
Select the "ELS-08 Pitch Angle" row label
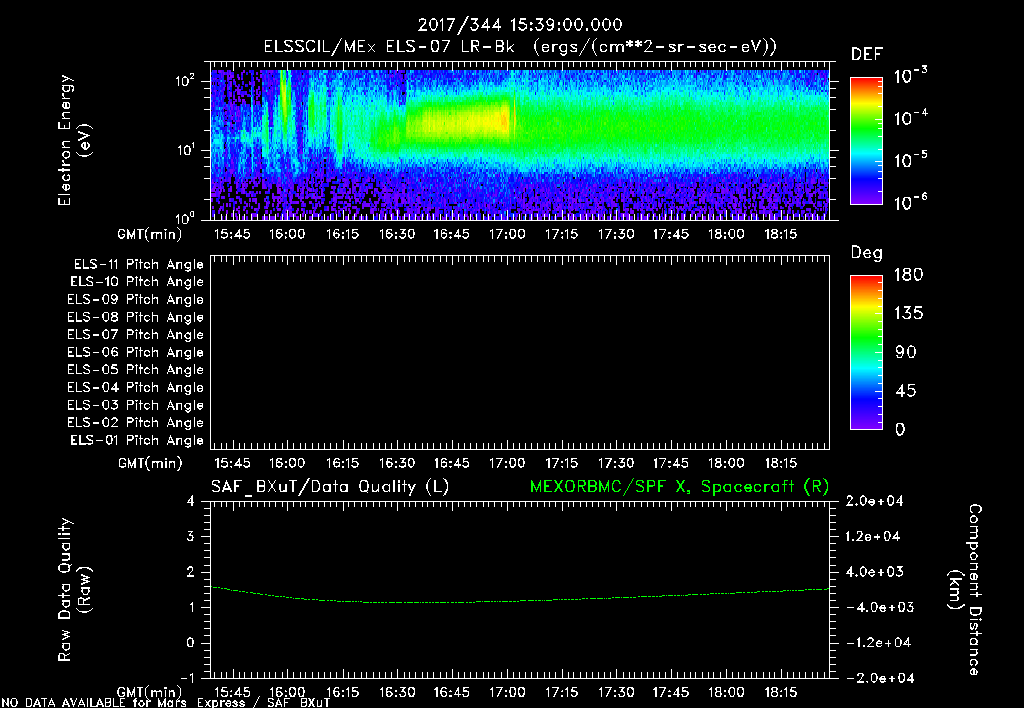135,317
